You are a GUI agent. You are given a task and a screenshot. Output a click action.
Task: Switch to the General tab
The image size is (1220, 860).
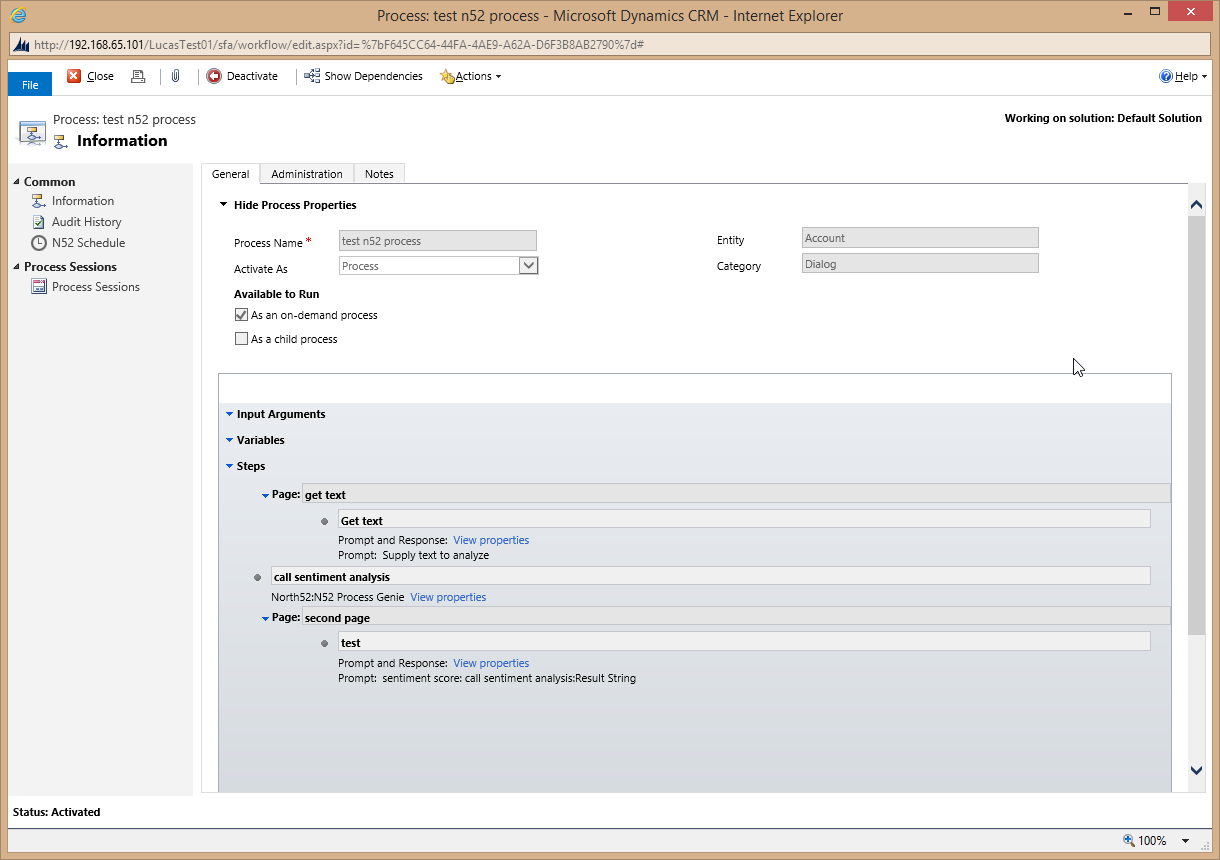230,174
